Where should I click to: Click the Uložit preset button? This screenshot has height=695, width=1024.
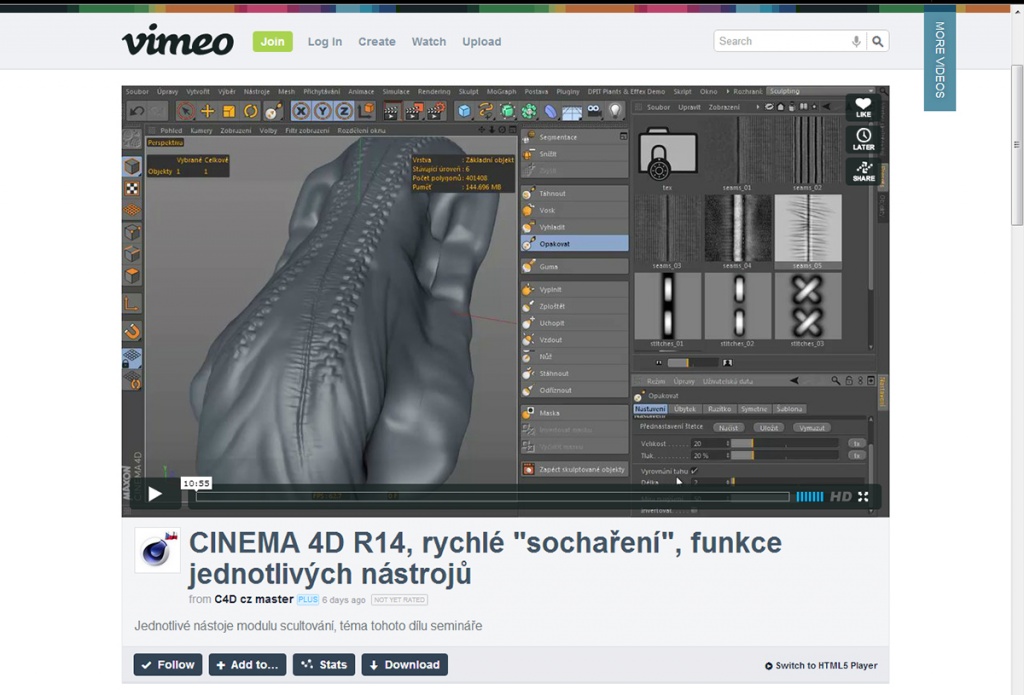[x=769, y=428]
